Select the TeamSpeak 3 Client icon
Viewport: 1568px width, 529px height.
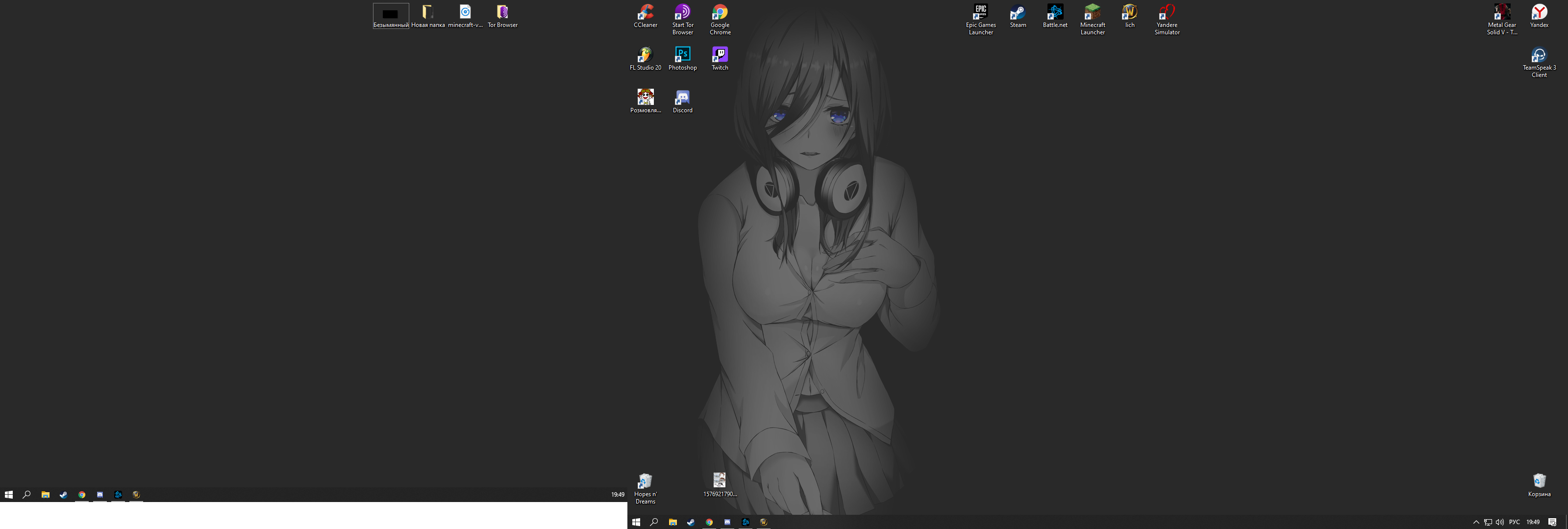tap(1539, 62)
